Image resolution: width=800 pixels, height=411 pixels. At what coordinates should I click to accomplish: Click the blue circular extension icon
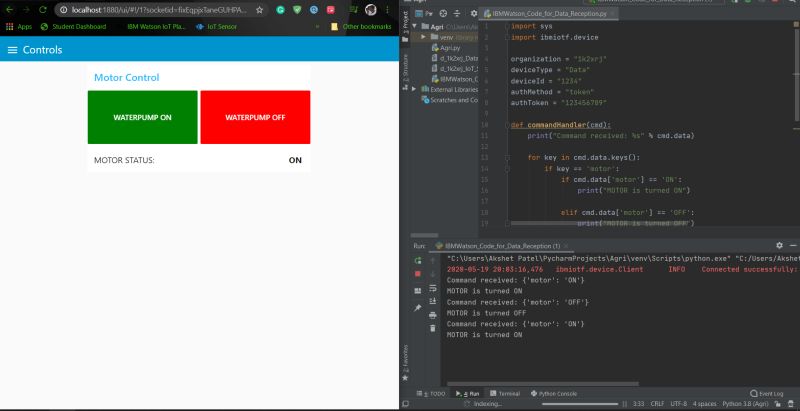coord(314,10)
